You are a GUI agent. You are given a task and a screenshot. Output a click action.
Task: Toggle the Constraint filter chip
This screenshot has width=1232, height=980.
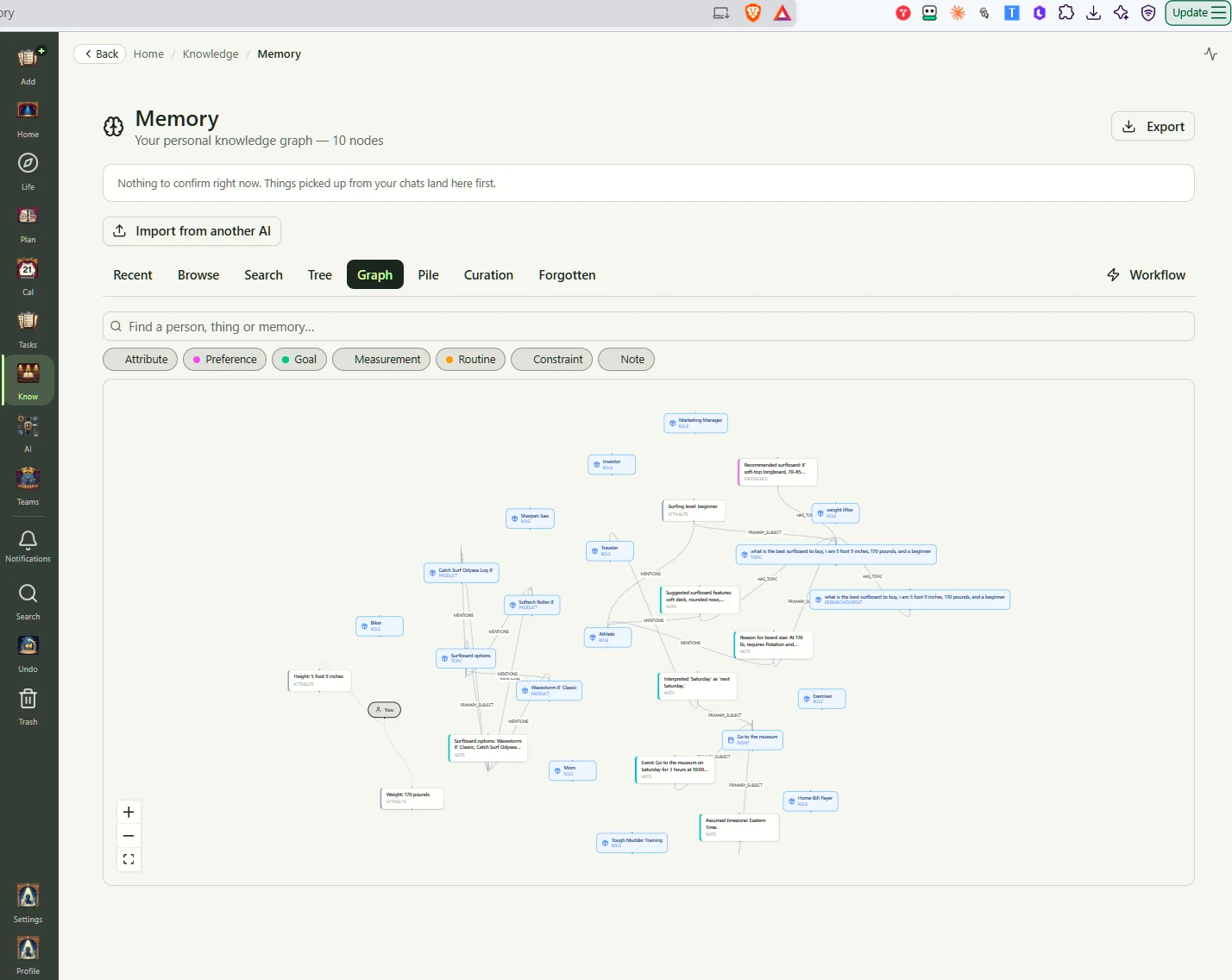coord(552,359)
